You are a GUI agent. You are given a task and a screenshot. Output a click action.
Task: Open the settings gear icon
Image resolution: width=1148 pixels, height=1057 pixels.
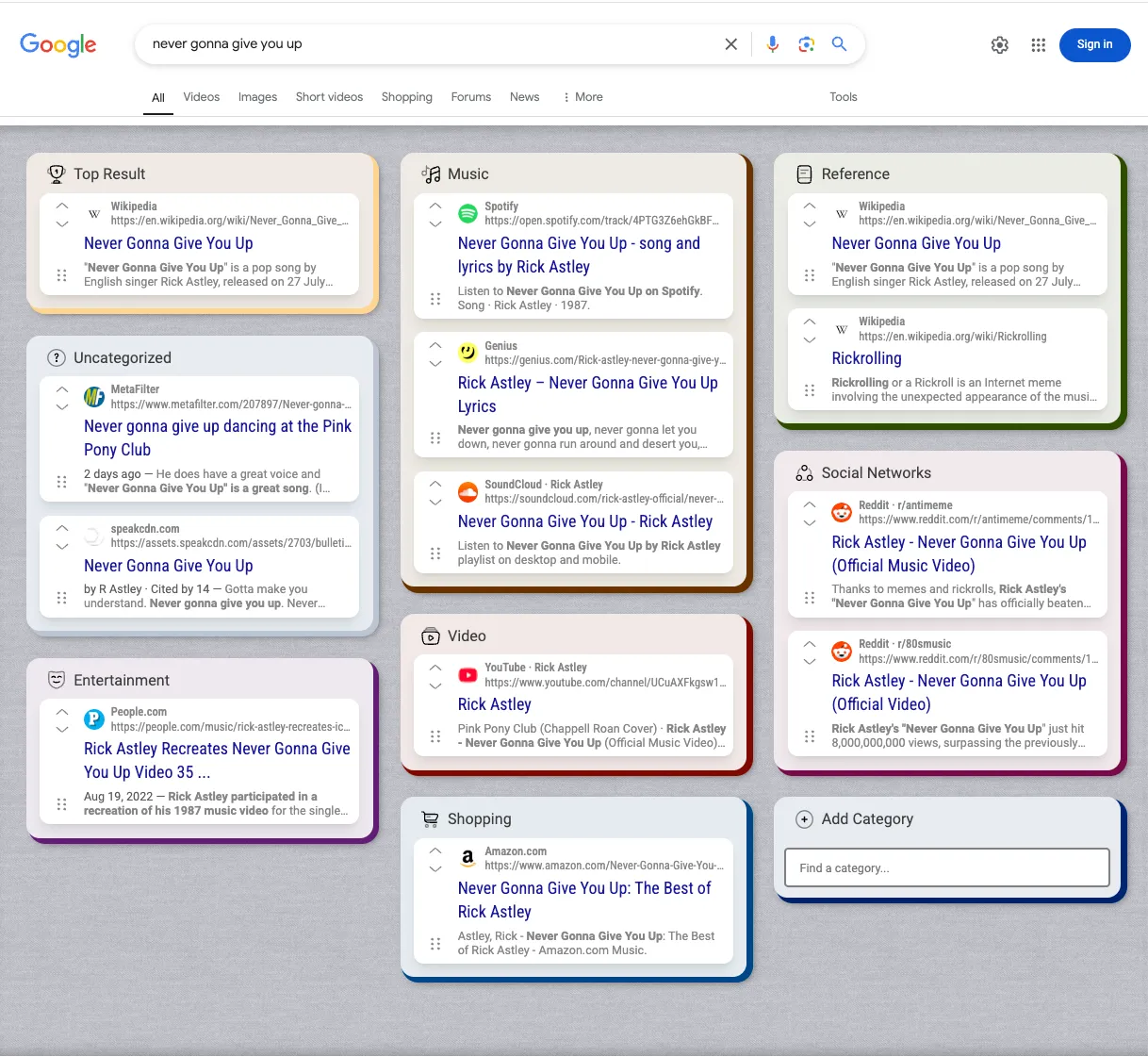coord(1000,45)
